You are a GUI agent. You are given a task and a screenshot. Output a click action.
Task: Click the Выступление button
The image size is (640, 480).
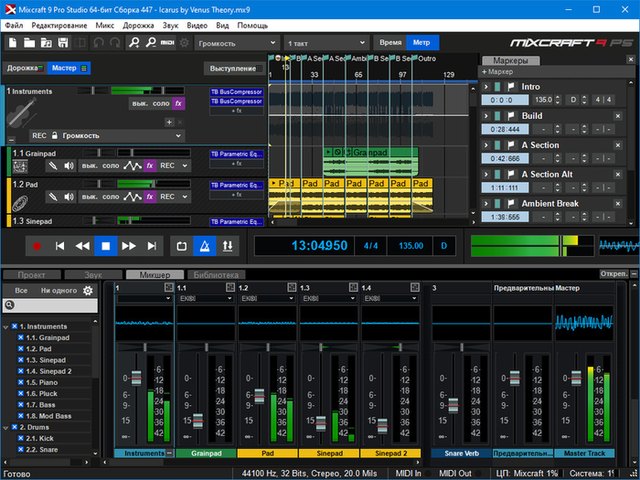click(x=233, y=68)
